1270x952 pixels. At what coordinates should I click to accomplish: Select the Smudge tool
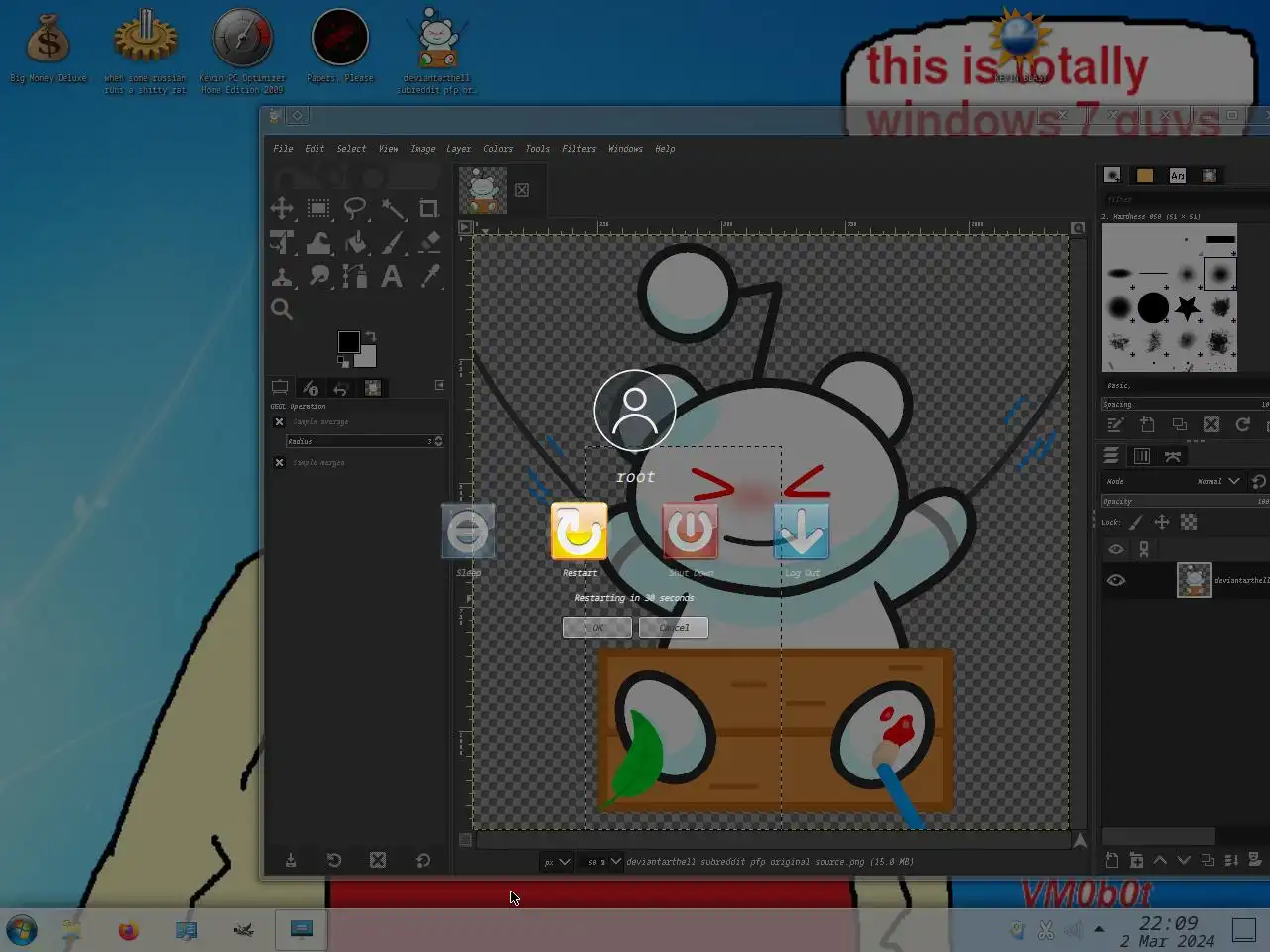click(318, 277)
